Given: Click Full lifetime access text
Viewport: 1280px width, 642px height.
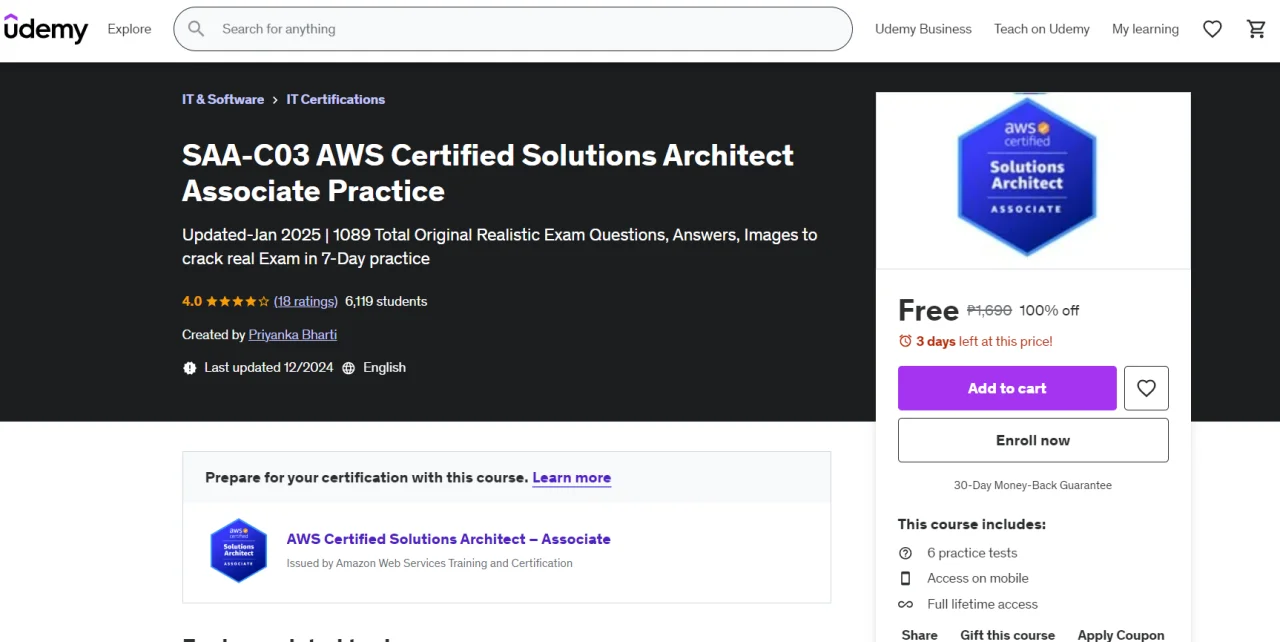Looking at the screenshot, I should pos(982,604).
